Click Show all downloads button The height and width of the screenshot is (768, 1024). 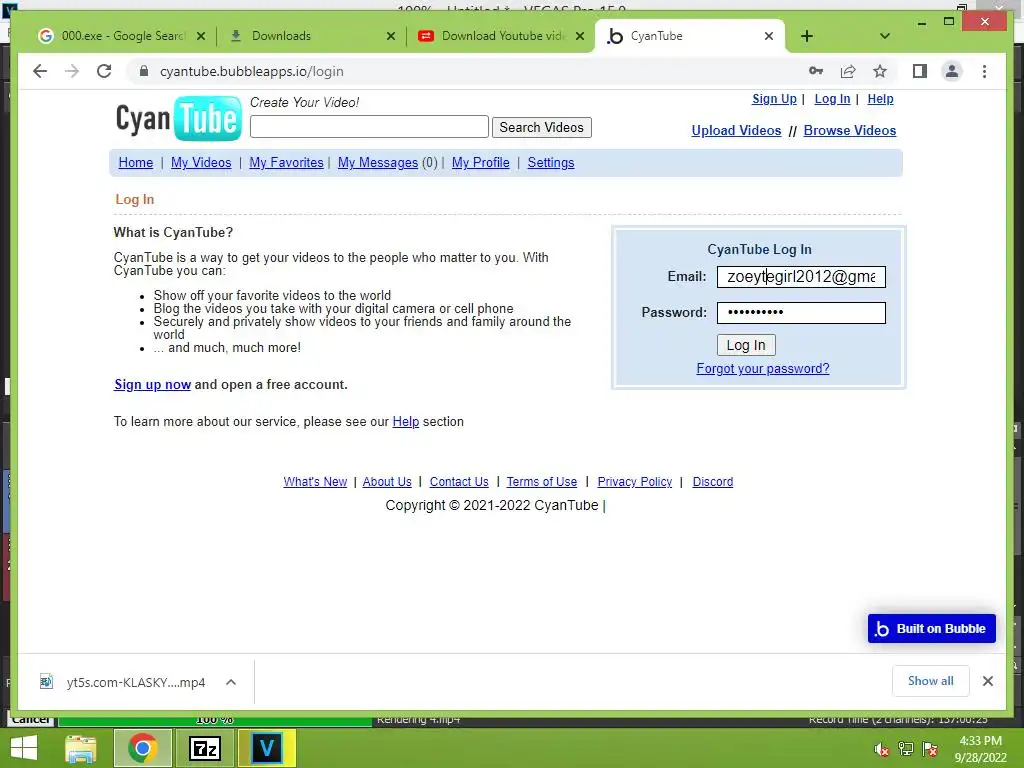[x=931, y=681]
